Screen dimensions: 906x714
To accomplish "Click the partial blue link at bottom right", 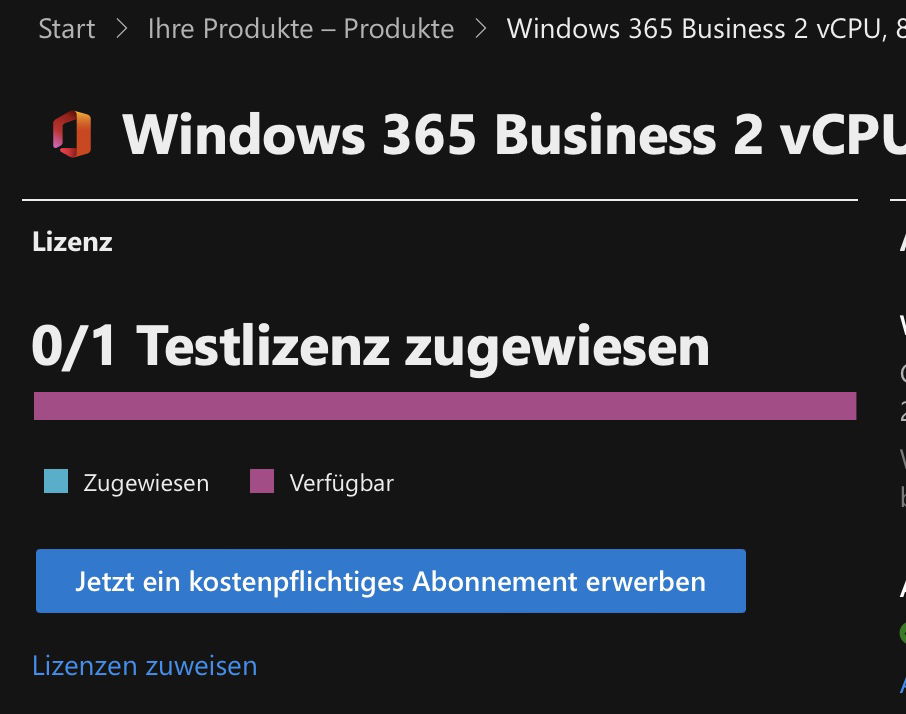I will pyautogui.click(x=903, y=685).
